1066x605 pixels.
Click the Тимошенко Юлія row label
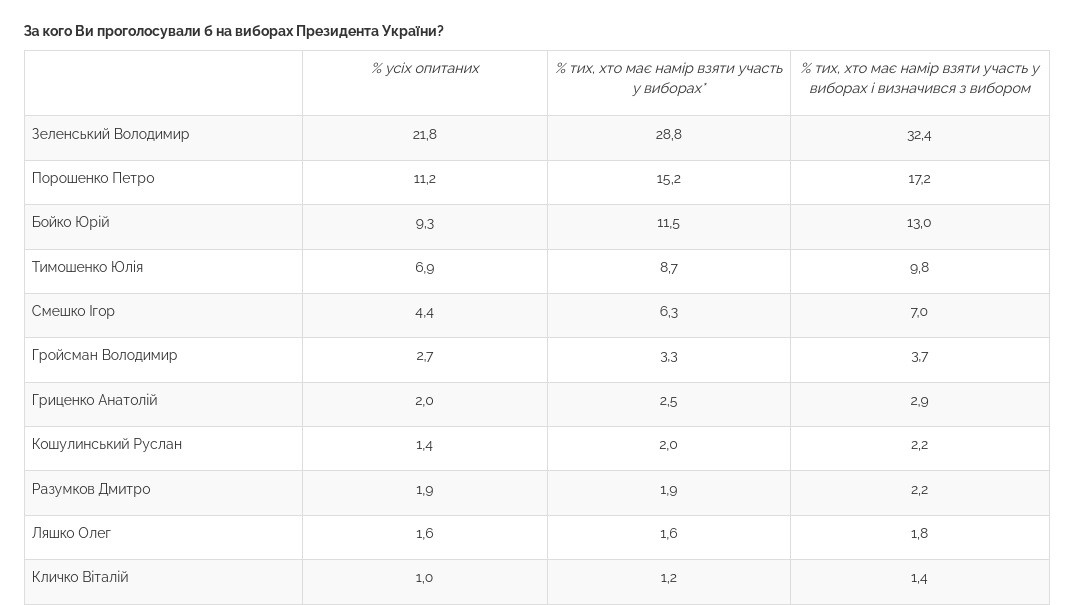click(87, 267)
